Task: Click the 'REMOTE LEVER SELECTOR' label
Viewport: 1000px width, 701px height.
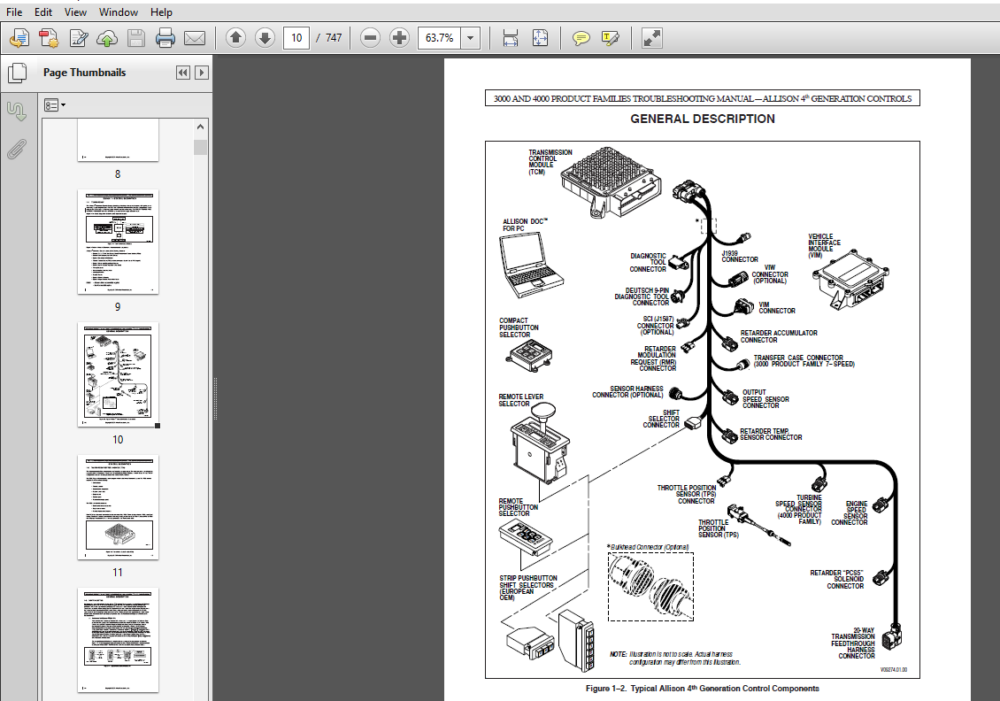Action: click(521, 400)
